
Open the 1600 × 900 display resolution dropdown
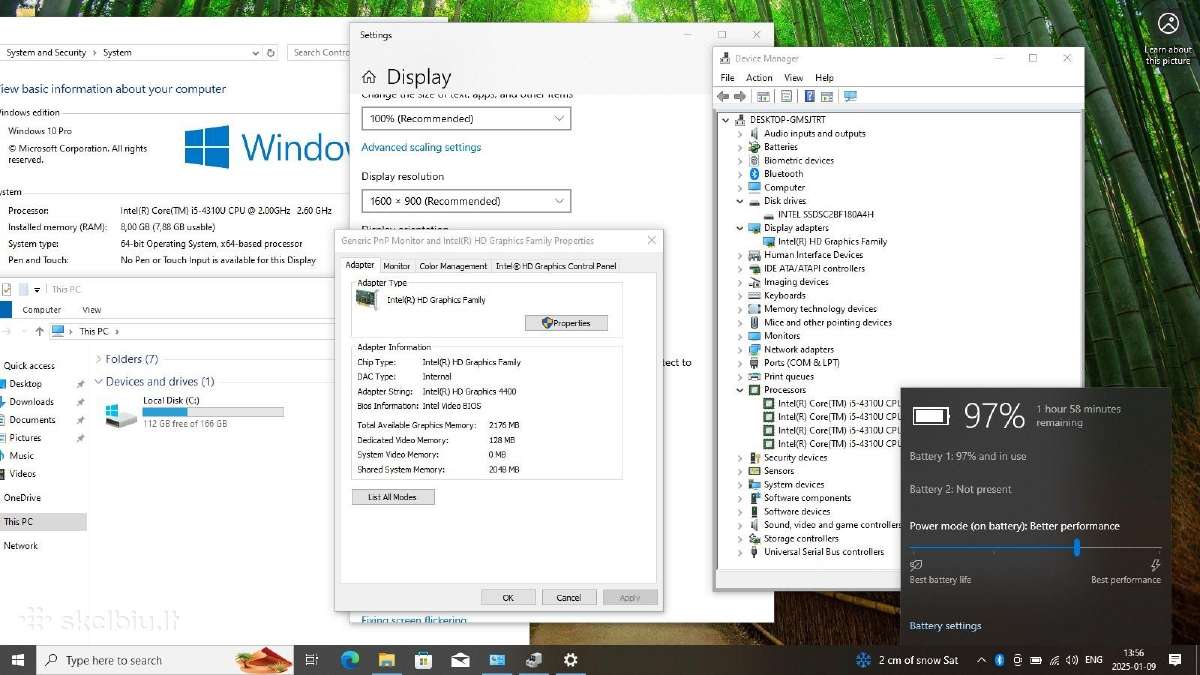pos(466,201)
